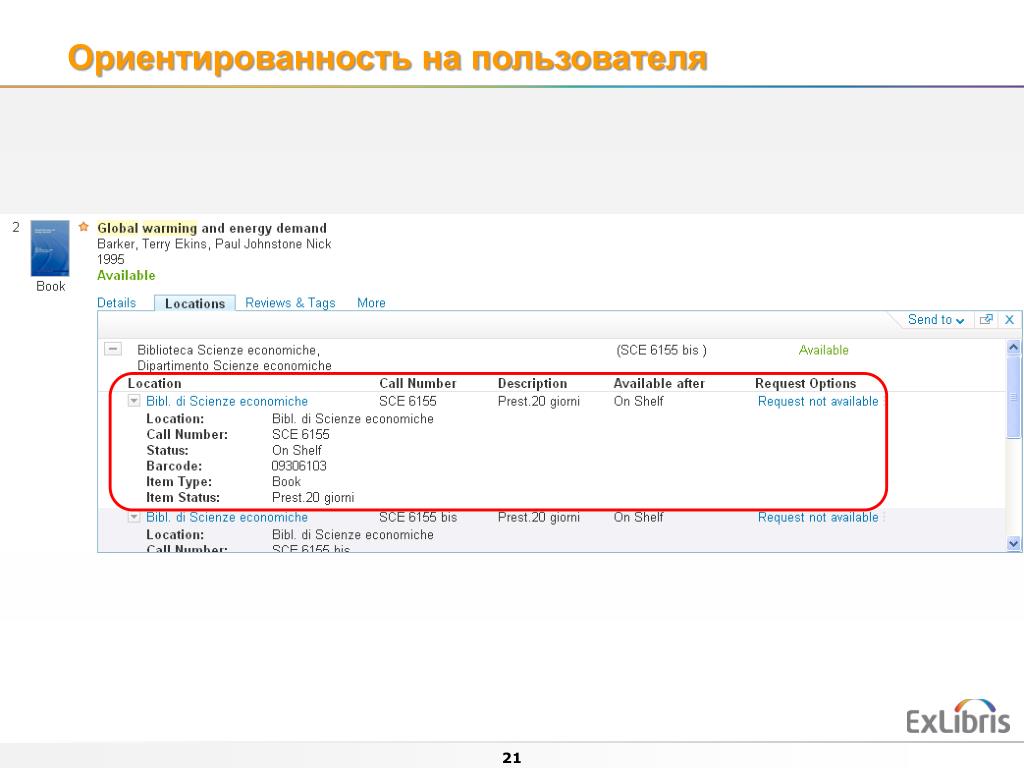
Task: Click the Description column header
Action: pyautogui.click(x=532, y=383)
